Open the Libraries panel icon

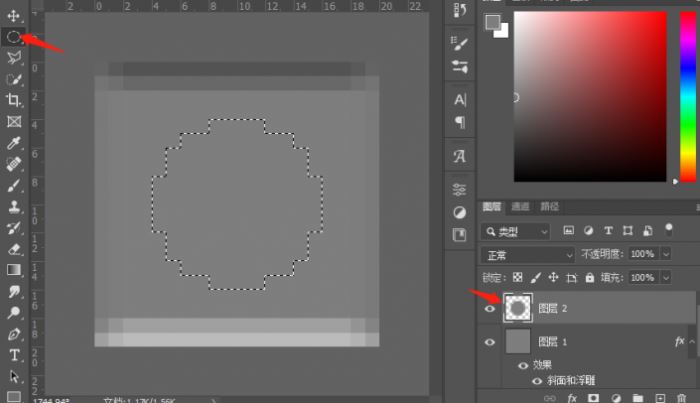(459, 235)
